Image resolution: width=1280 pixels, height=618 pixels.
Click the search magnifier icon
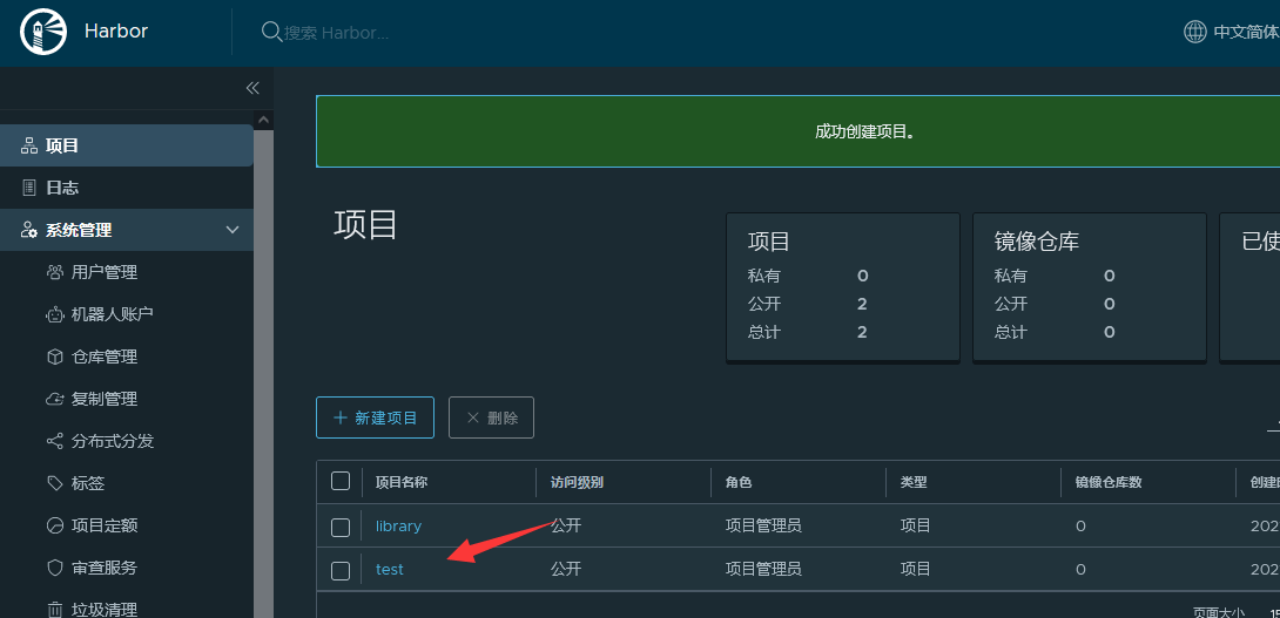pyautogui.click(x=271, y=32)
